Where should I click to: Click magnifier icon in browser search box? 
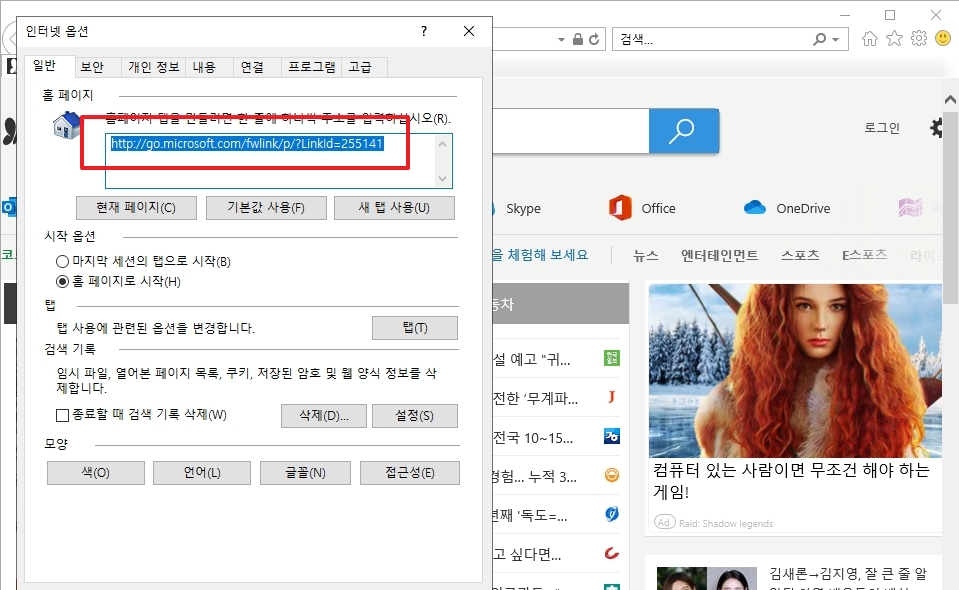tap(820, 40)
